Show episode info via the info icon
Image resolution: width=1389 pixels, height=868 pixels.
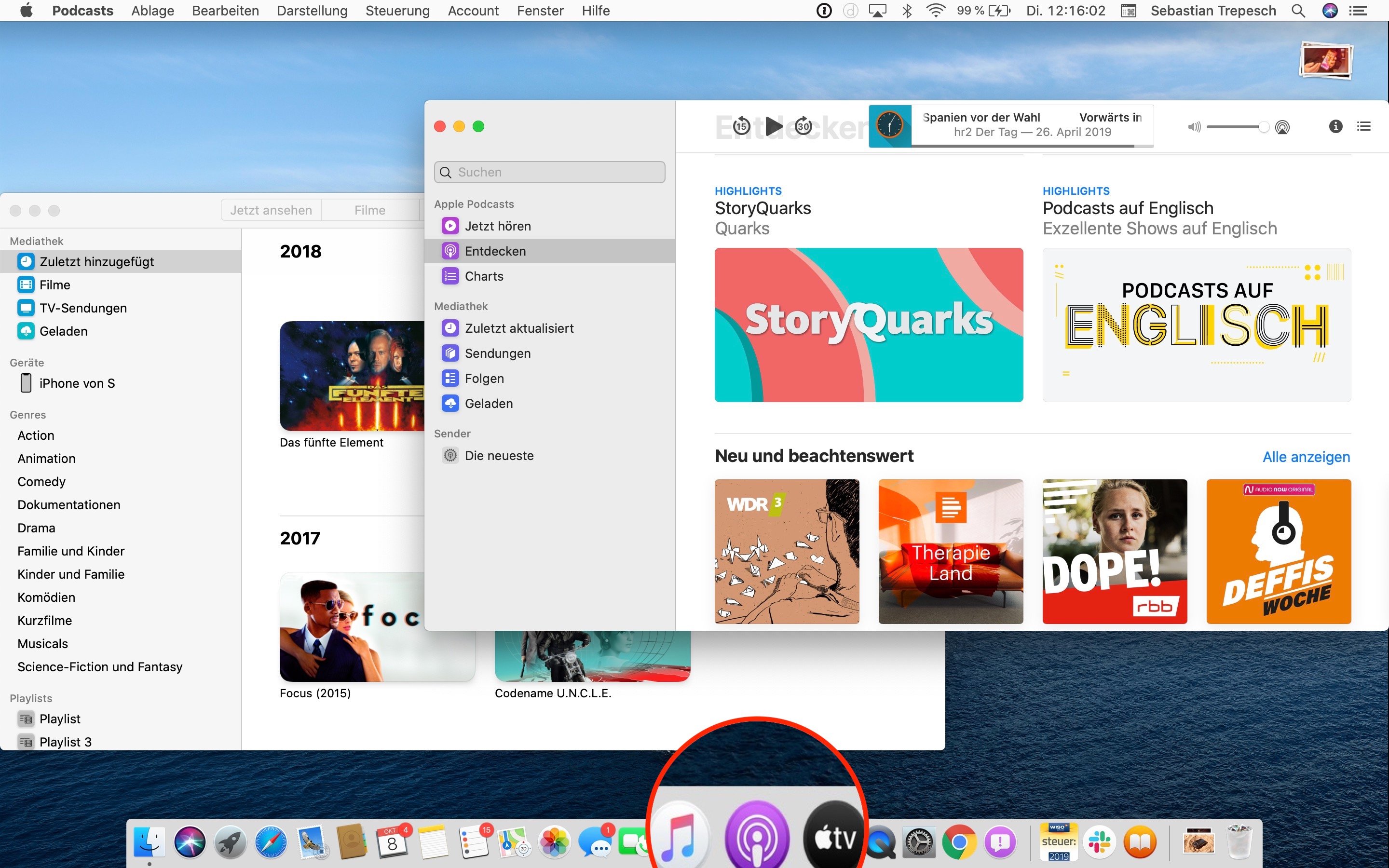tap(1335, 126)
